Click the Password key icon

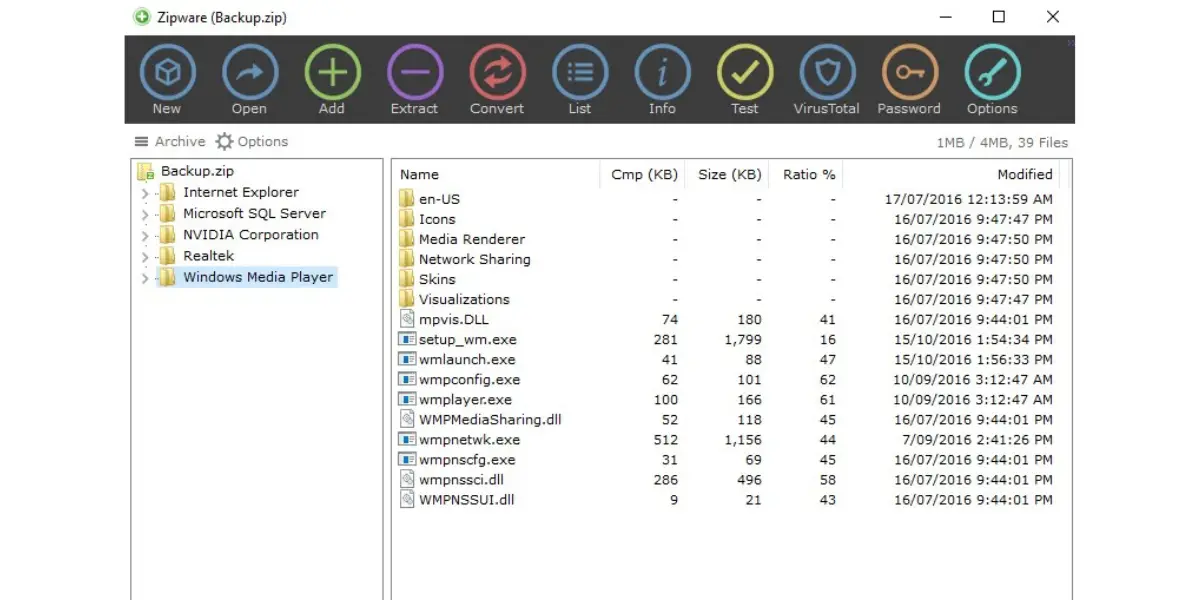(909, 73)
